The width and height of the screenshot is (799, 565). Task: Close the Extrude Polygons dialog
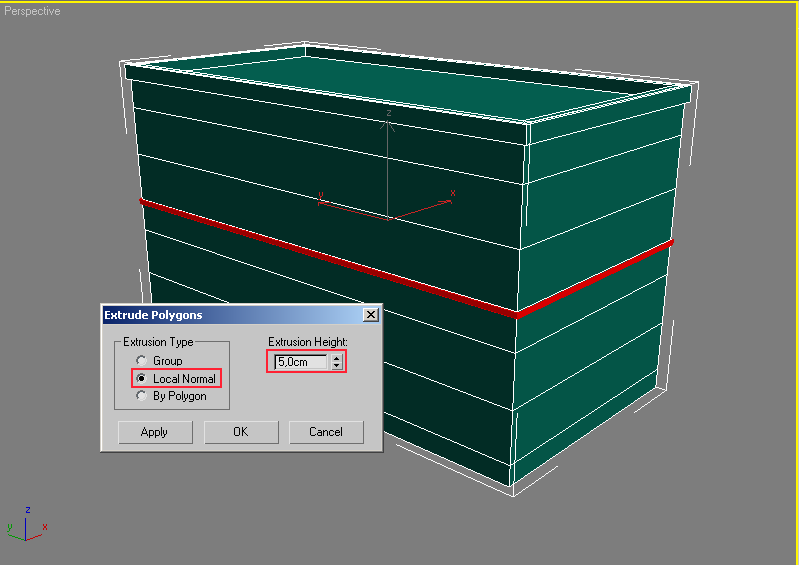tap(371, 315)
